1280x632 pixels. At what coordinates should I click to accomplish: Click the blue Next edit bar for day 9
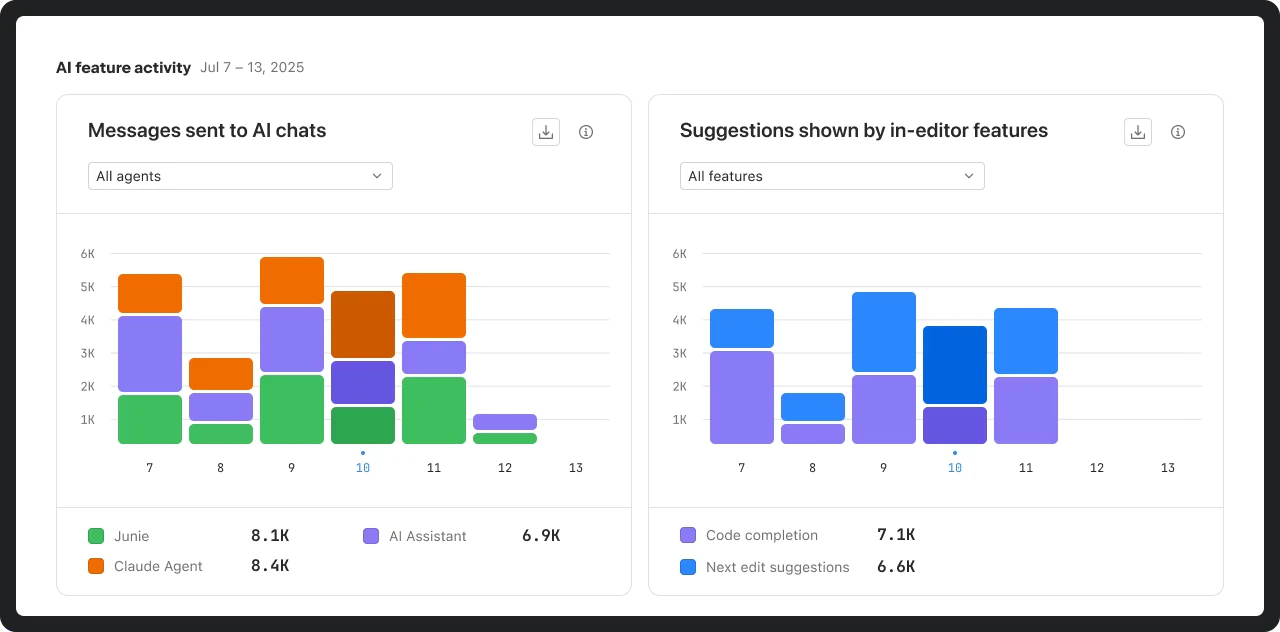(x=884, y=332)
